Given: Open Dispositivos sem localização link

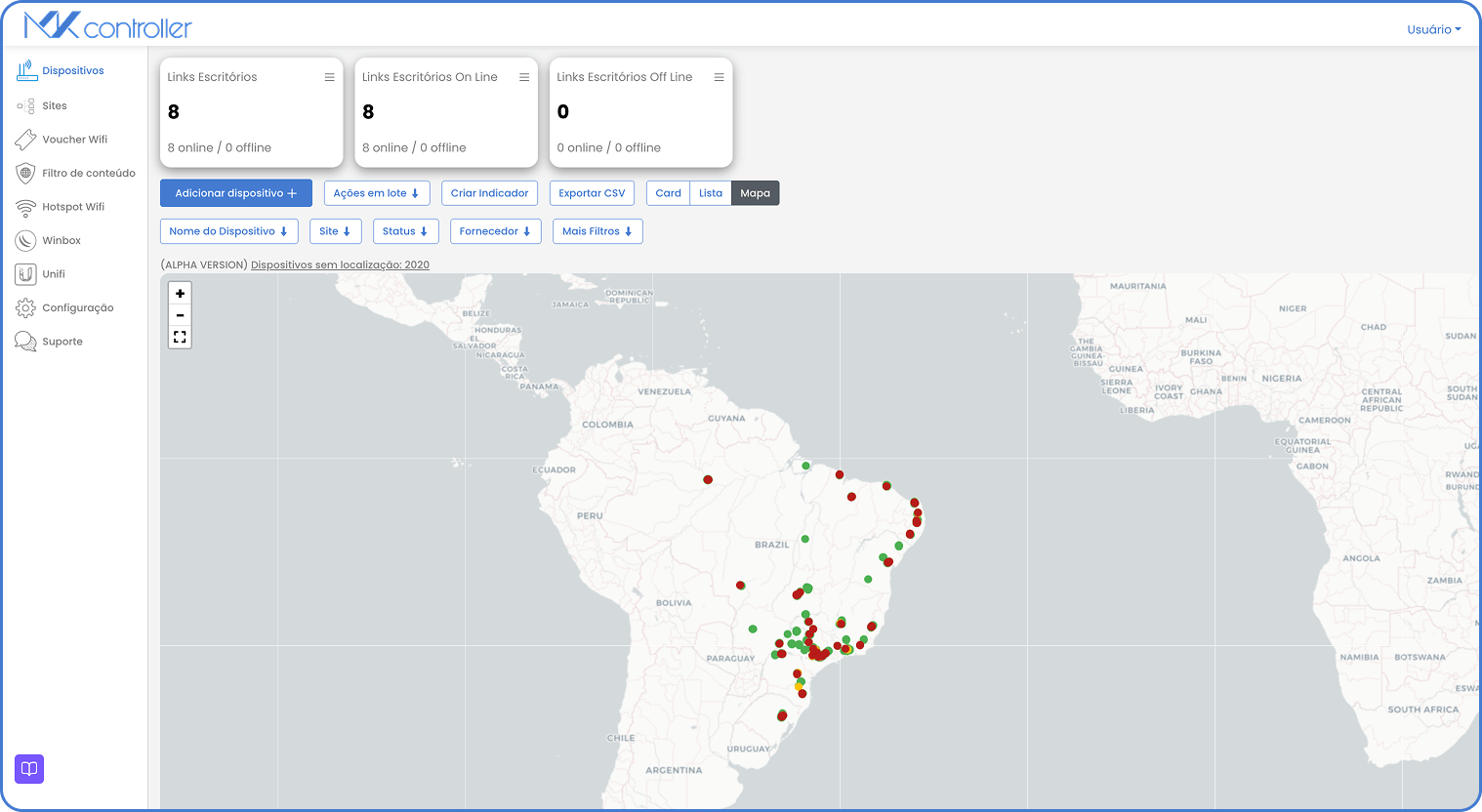Looking at the screenshot, I should pyautogui.click(x=340, y=264).
